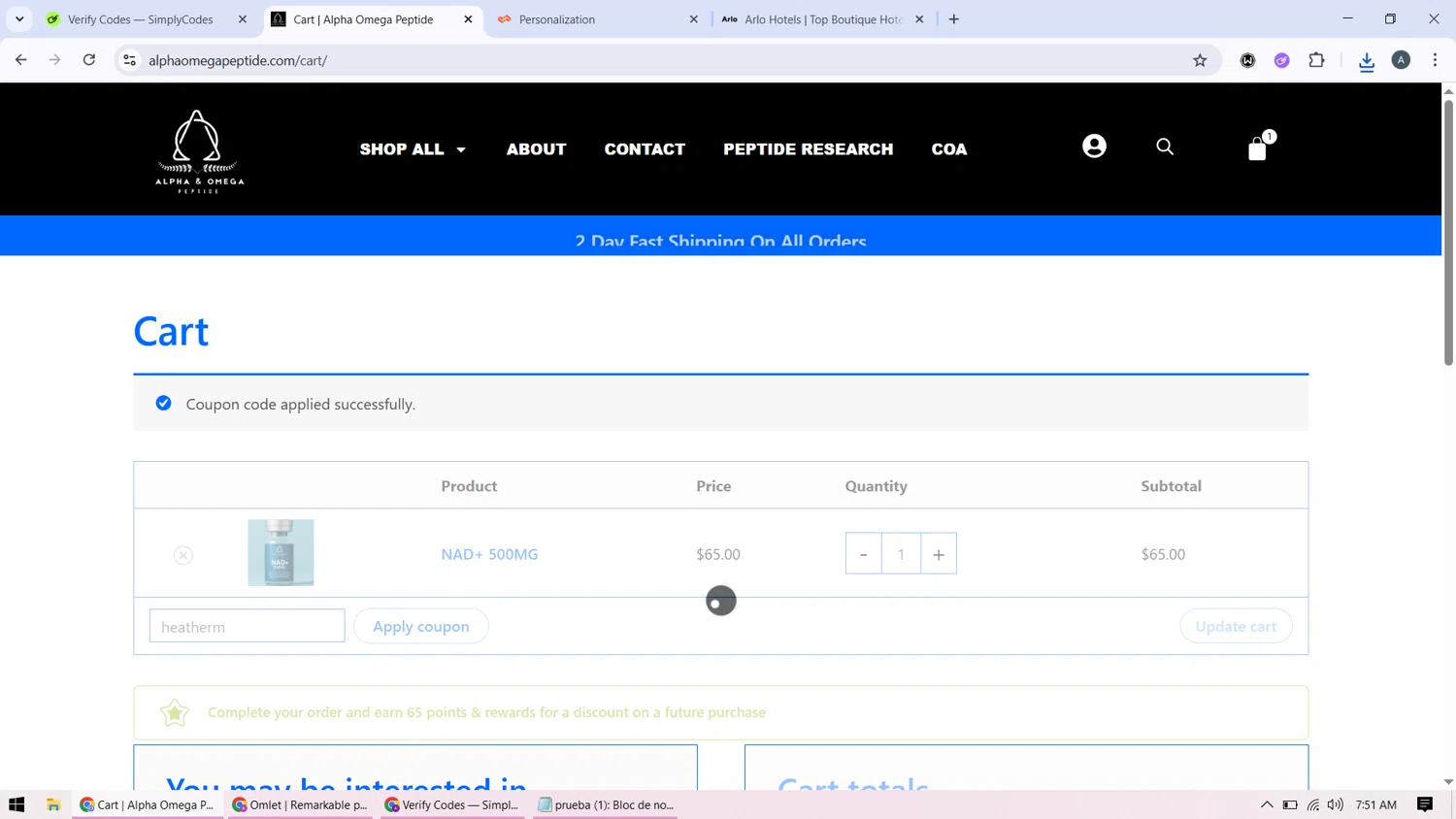
Task: Click the $65.00 subtotal value
Action: coord(1163,554)
